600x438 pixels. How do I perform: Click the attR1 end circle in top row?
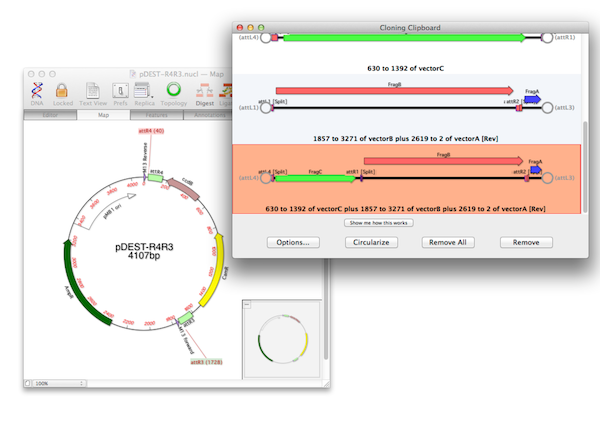(547, 37)
